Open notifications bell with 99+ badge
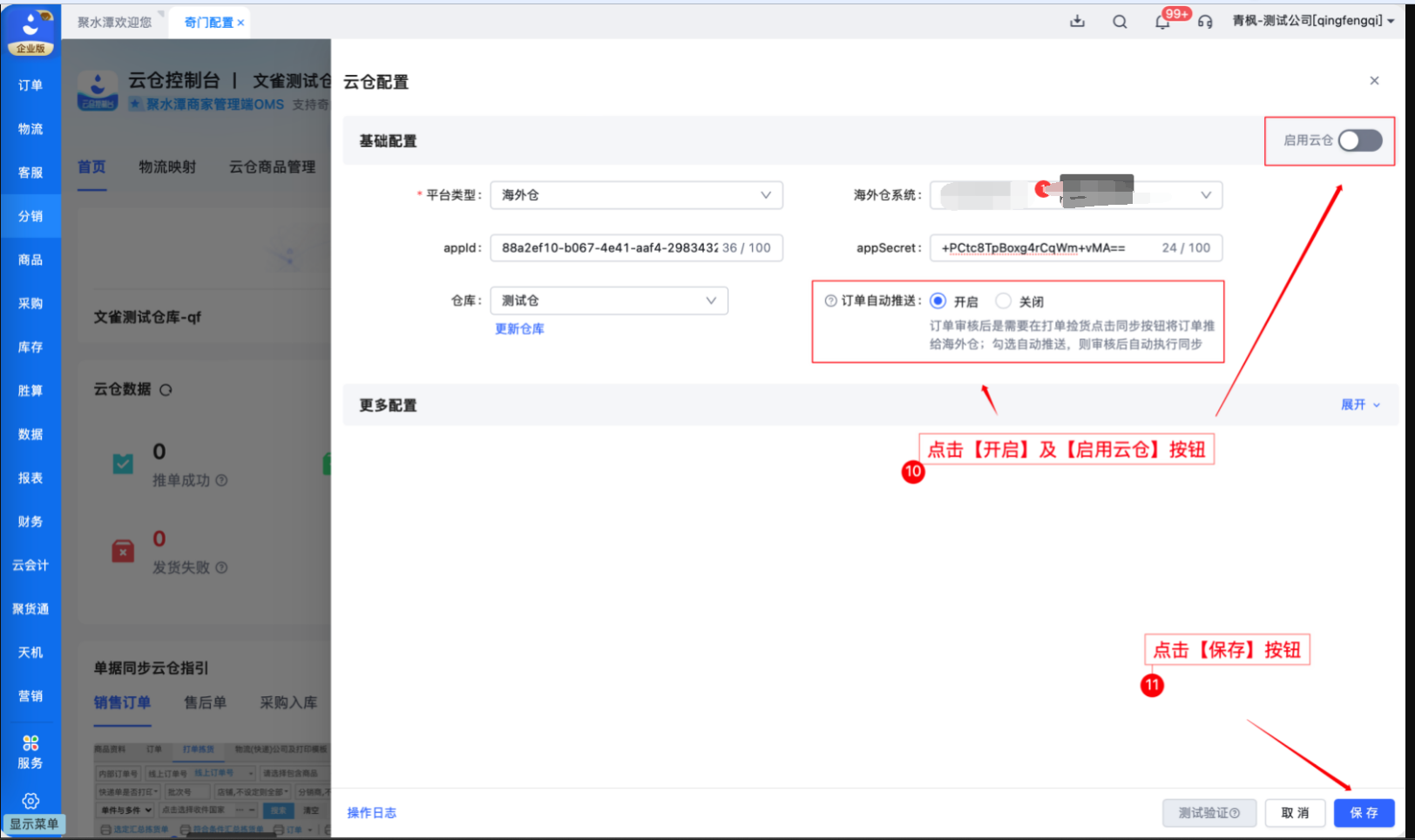The width and height of the screenshot is (1415, 840). coord(1162,22)
